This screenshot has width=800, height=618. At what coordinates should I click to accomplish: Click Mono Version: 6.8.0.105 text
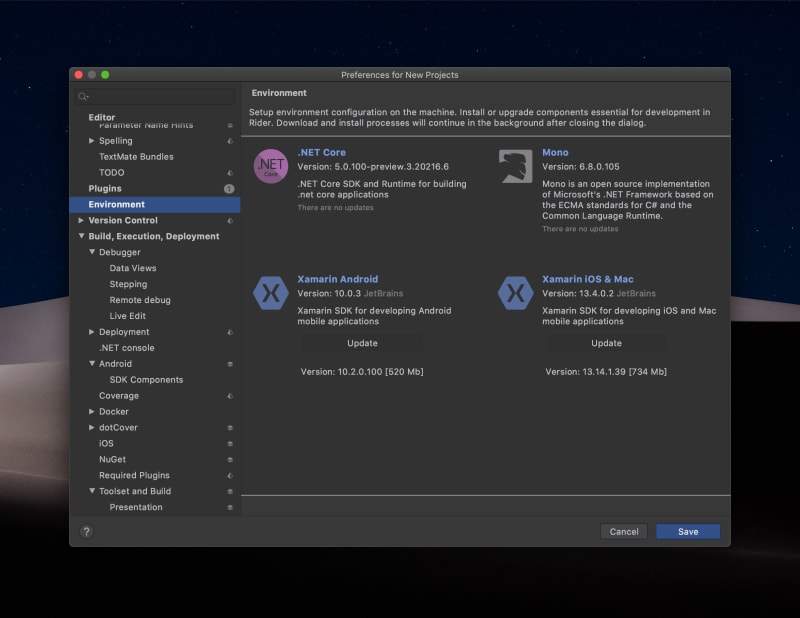581,167
